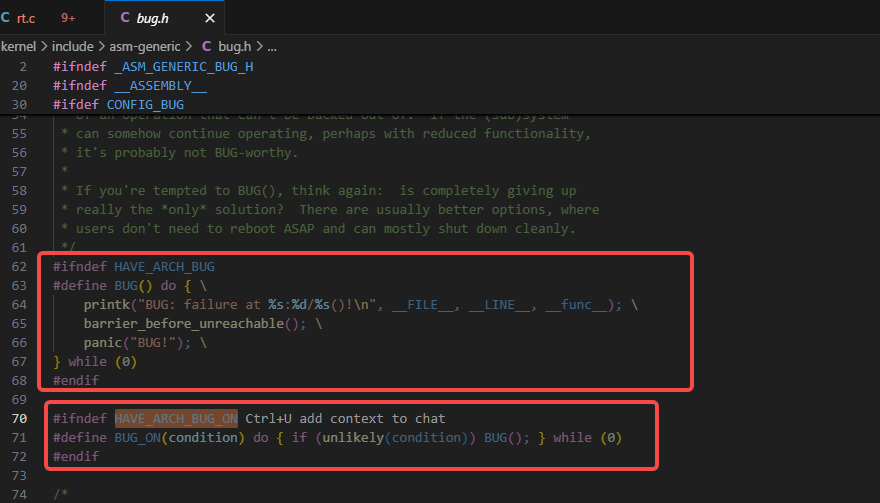Click the #endif on line 68
Viewport: 880px width, 503px height.
pos(76,381)
